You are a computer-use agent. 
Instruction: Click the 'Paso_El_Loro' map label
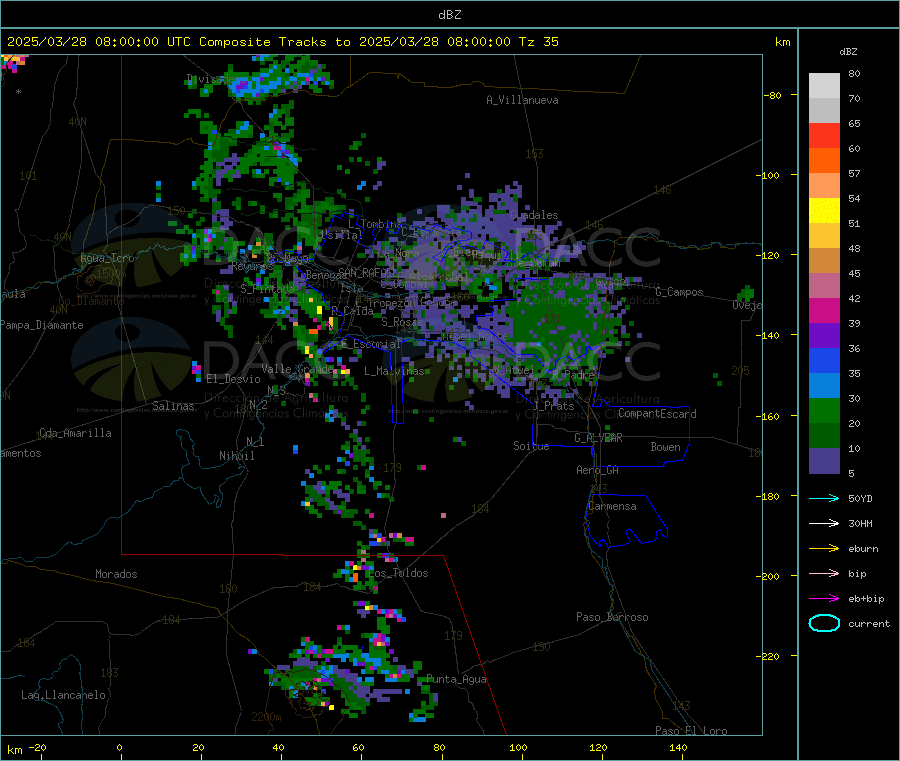691,731
